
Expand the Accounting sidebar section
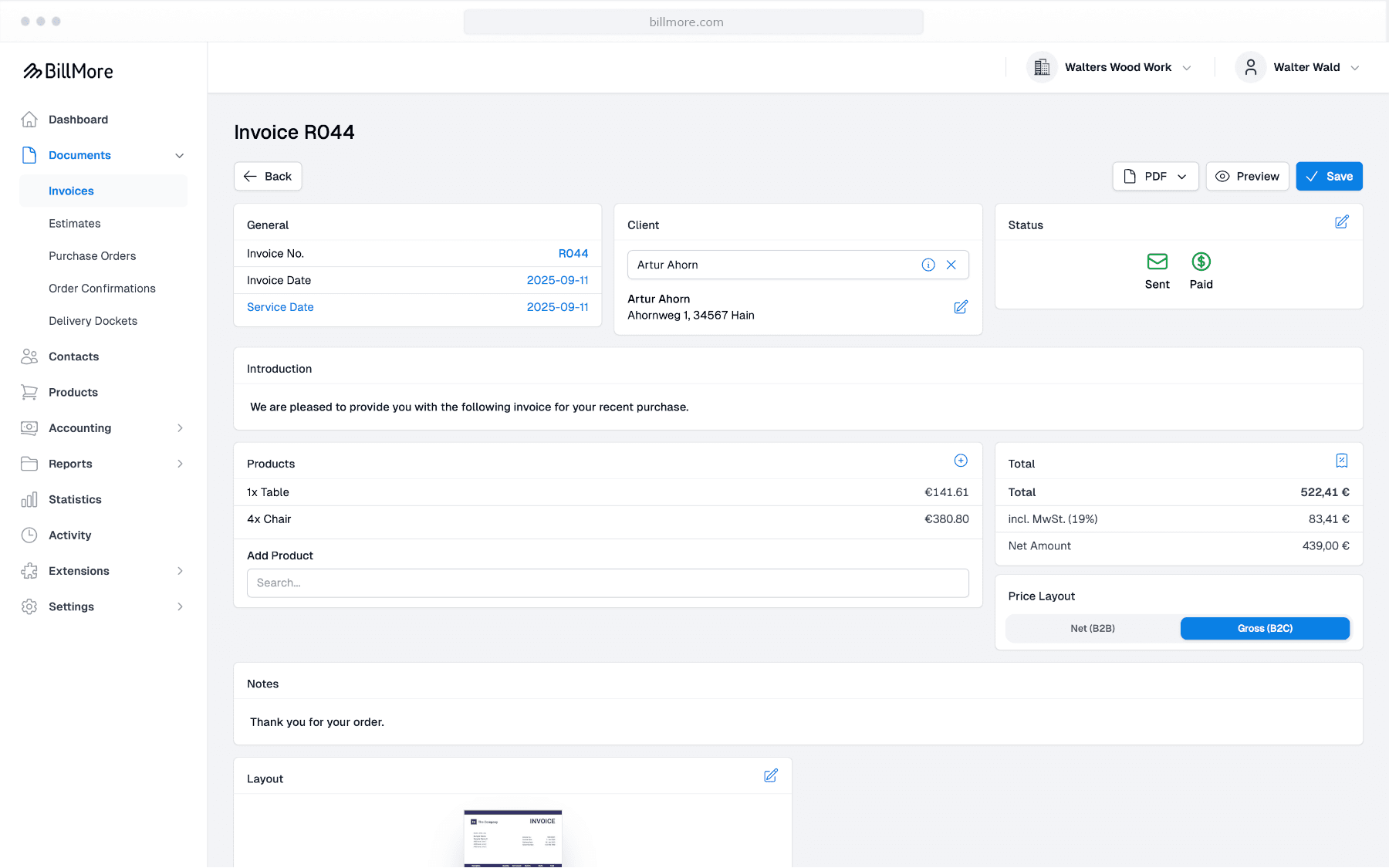(79, 427)
